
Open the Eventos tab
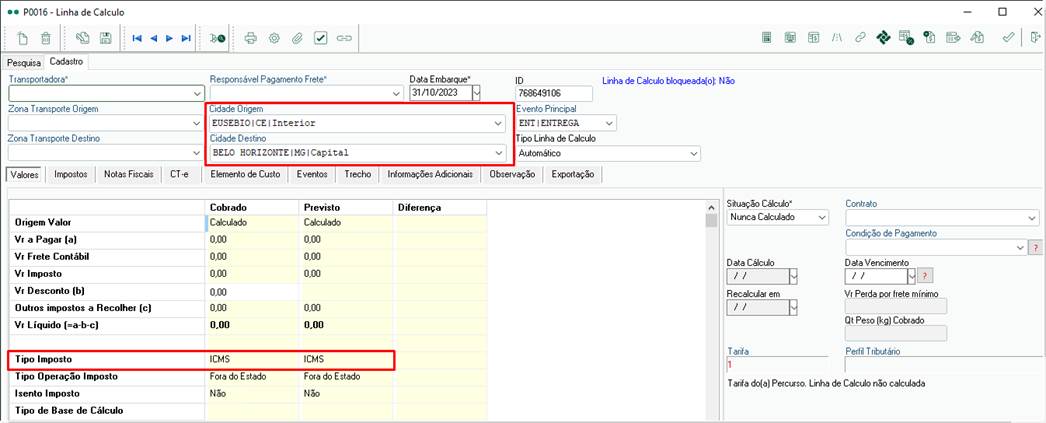coord(312,174)
